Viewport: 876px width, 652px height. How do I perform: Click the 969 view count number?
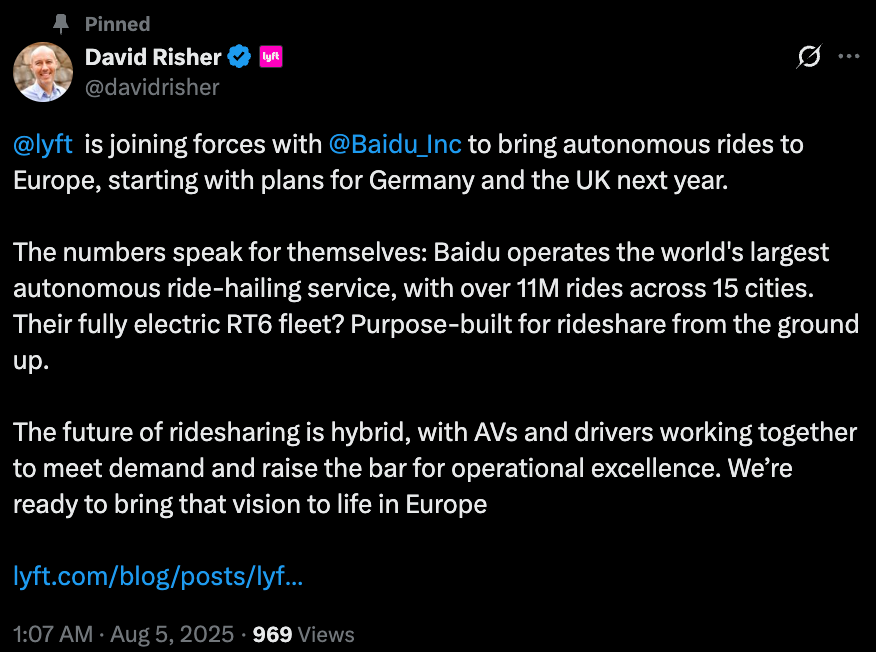click(273, 634)
